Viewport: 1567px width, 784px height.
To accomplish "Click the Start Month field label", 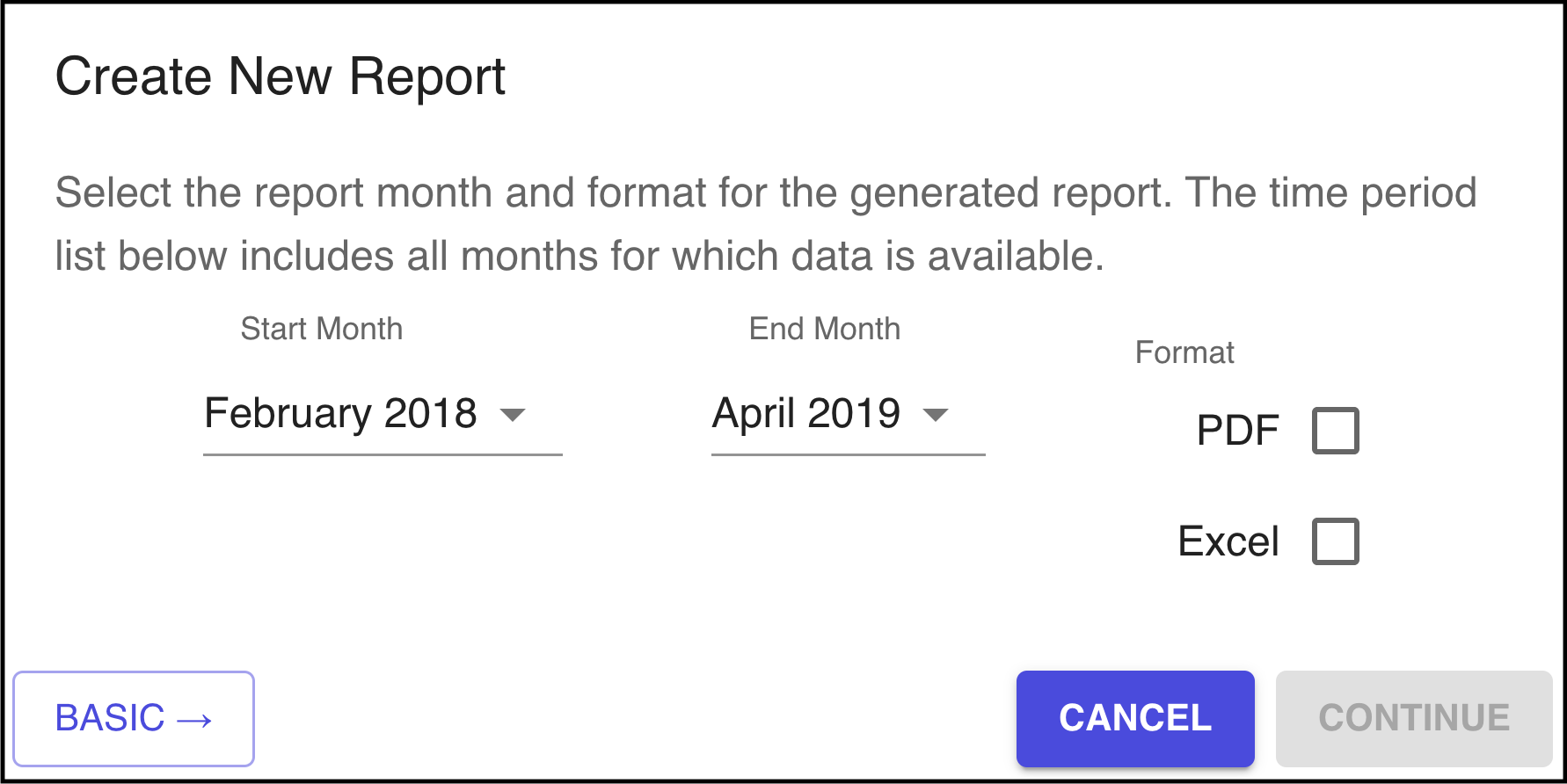I will (x=322, y=329).
